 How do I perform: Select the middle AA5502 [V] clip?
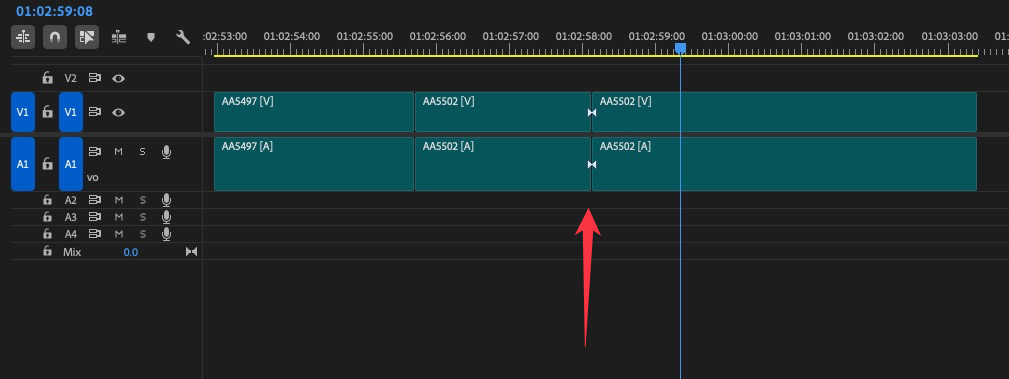(x=503, y=112)
